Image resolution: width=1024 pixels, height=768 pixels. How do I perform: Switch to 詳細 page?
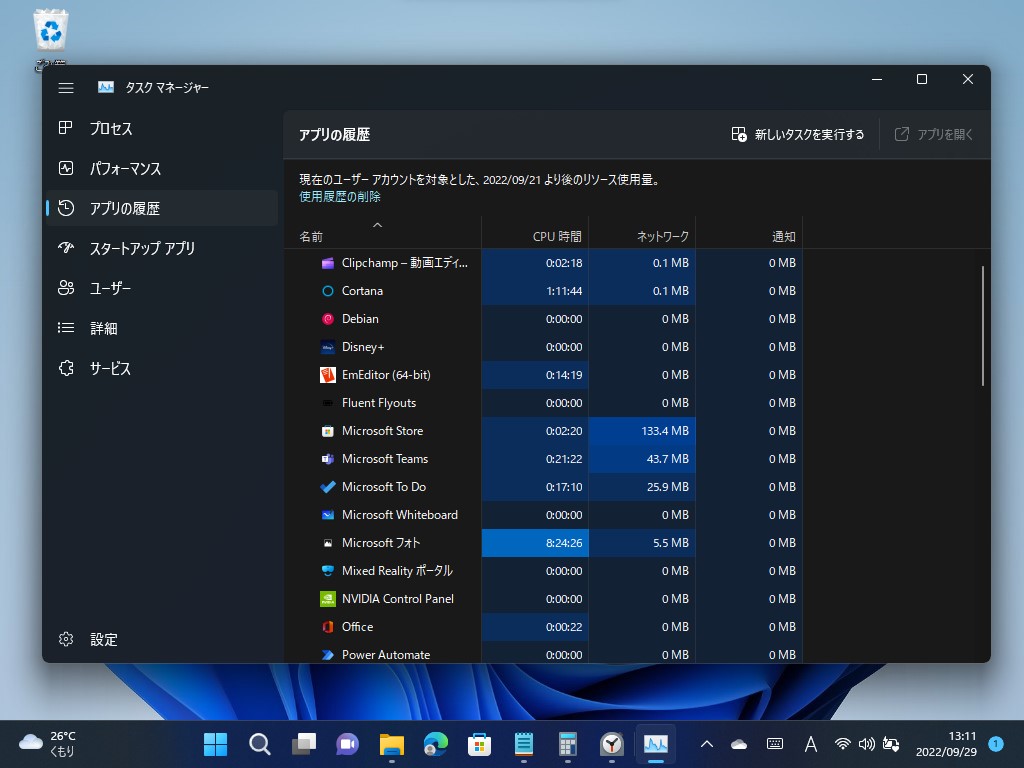(162, 328)
